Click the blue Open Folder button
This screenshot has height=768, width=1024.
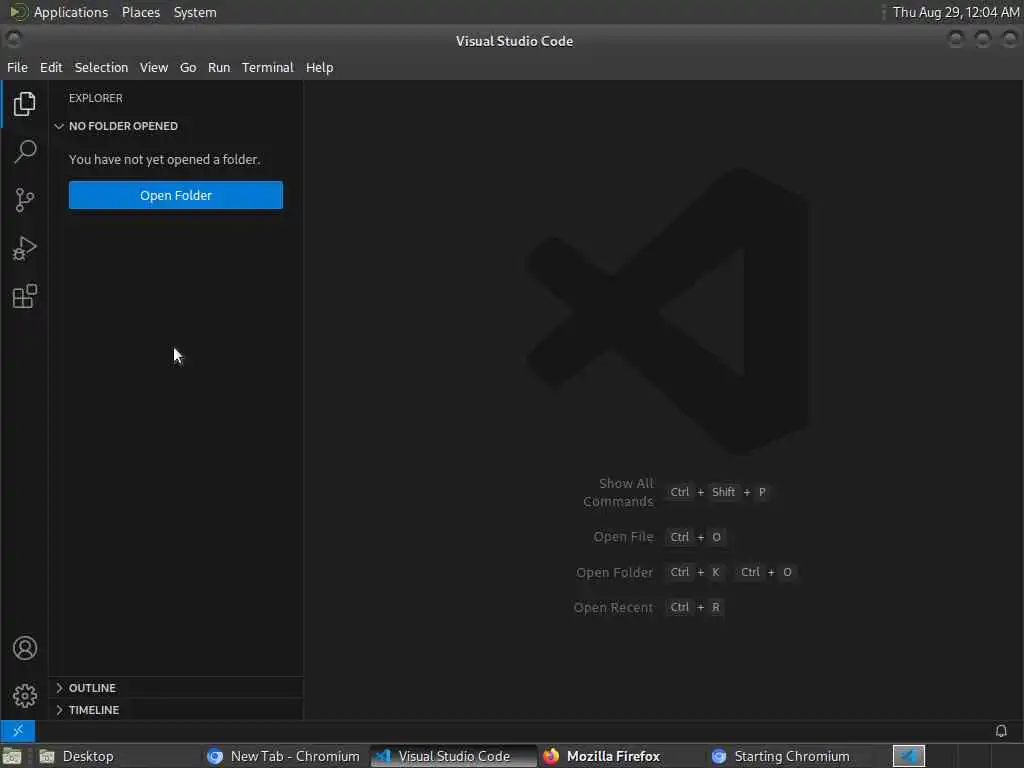(176, 195)
